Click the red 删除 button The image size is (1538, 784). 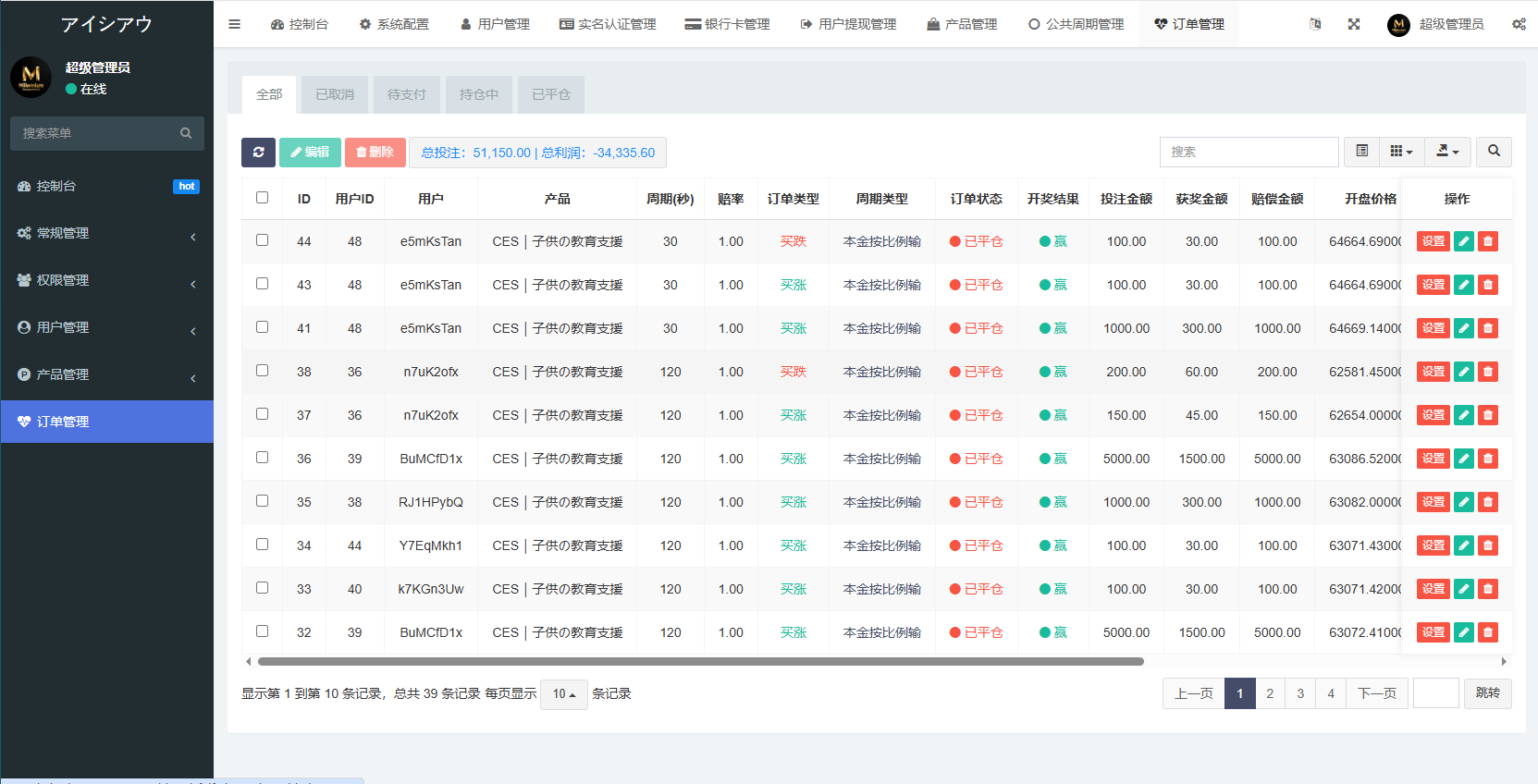(375, 153)
